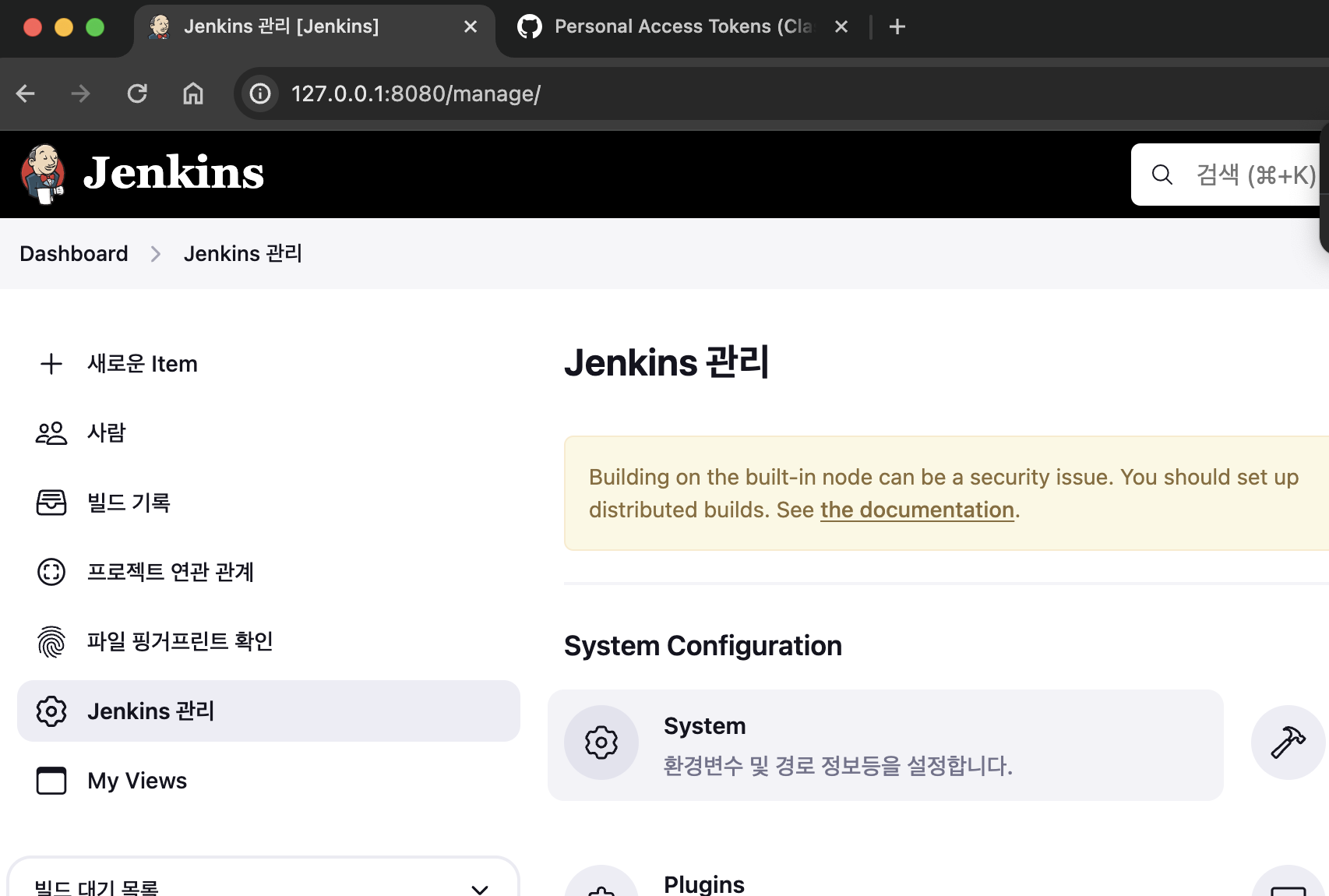This screenshot has height=896, width=1329.
Task: Click the build history tray icon
Action: pyautogui.click(x=51, y=503)
